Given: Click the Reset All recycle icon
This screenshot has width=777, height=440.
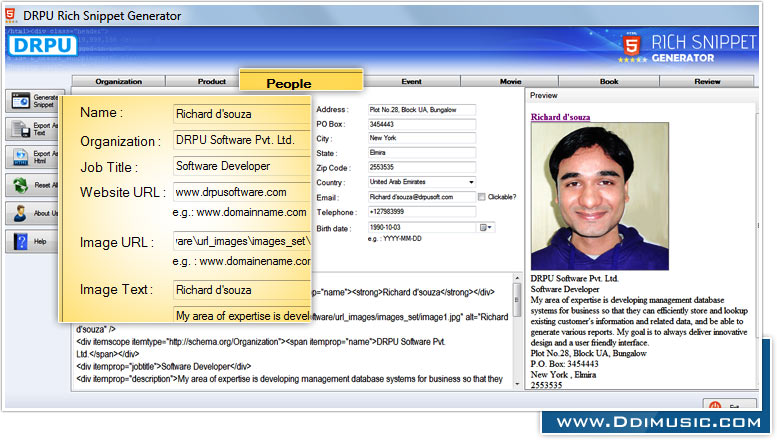Looking at the screenshot, I should tap(20, 185).
